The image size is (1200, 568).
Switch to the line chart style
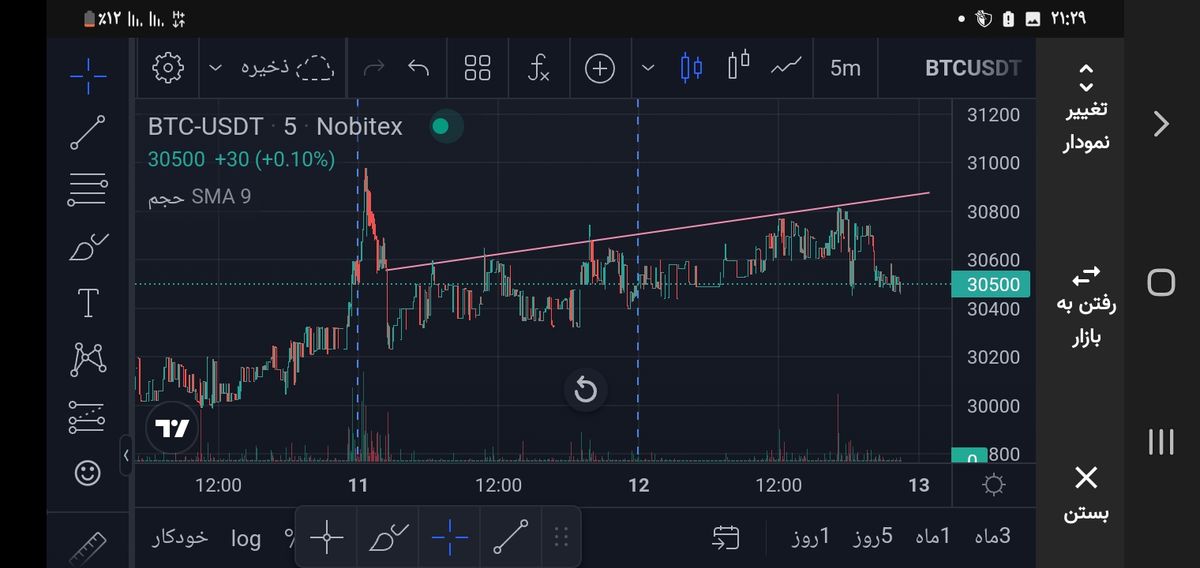787,68
